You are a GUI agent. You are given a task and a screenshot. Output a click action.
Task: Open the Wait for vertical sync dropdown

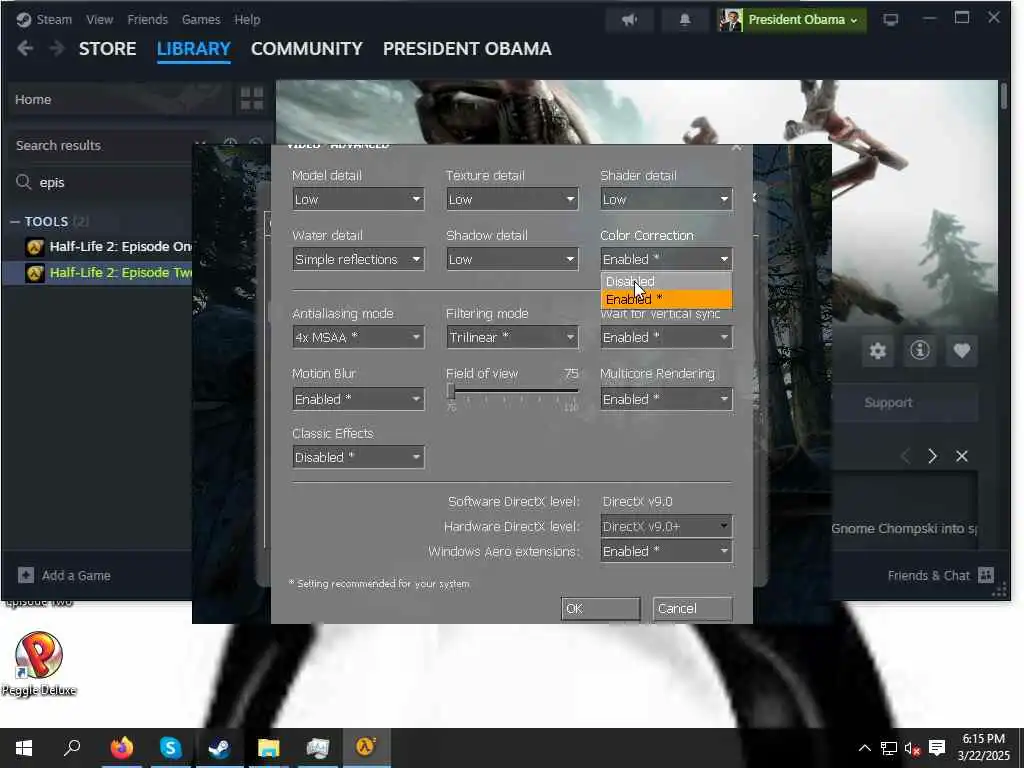[667, 338]
